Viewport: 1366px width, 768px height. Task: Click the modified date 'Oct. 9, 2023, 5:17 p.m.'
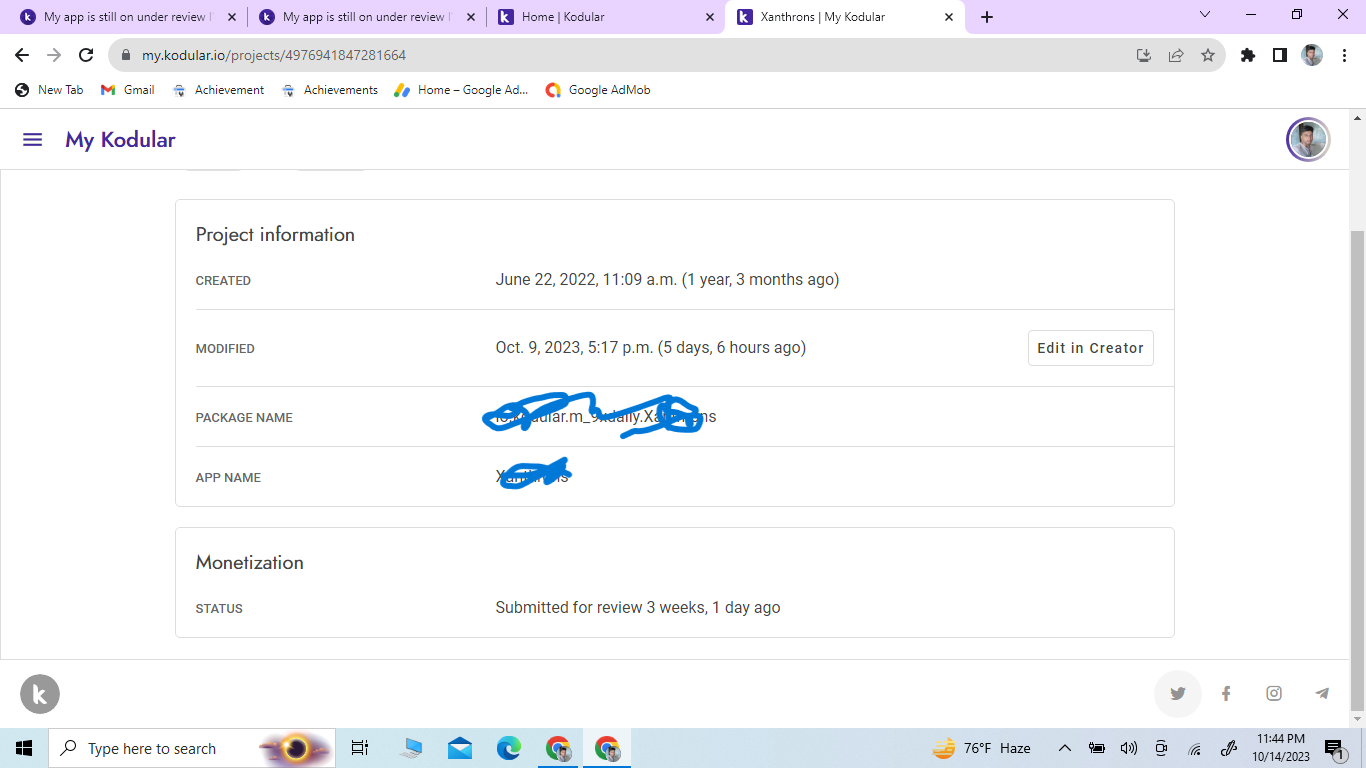[574, 348]
